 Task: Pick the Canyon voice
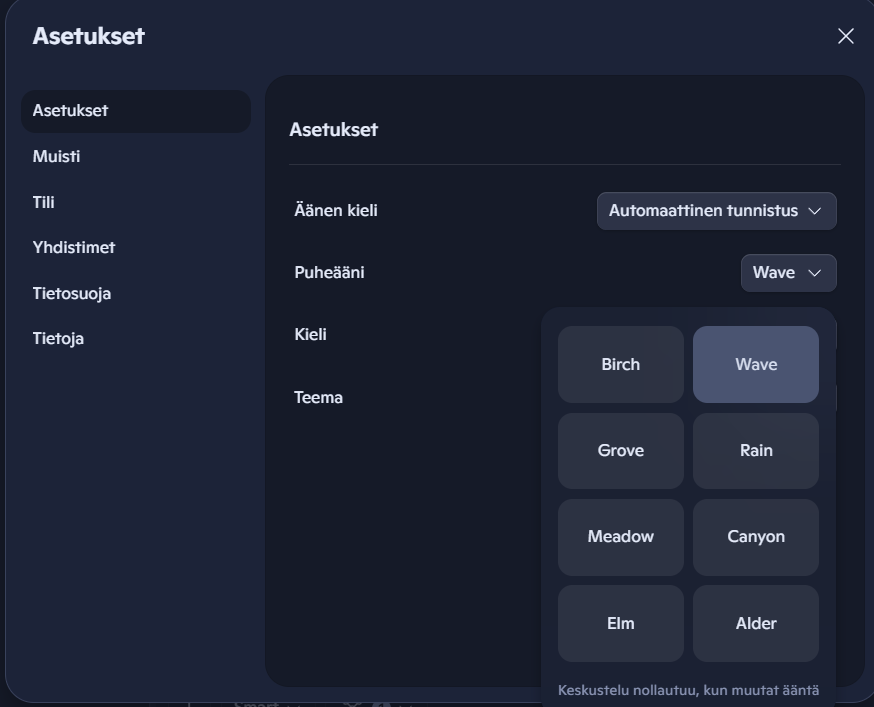pyautogui.click(x=755, y=537)
